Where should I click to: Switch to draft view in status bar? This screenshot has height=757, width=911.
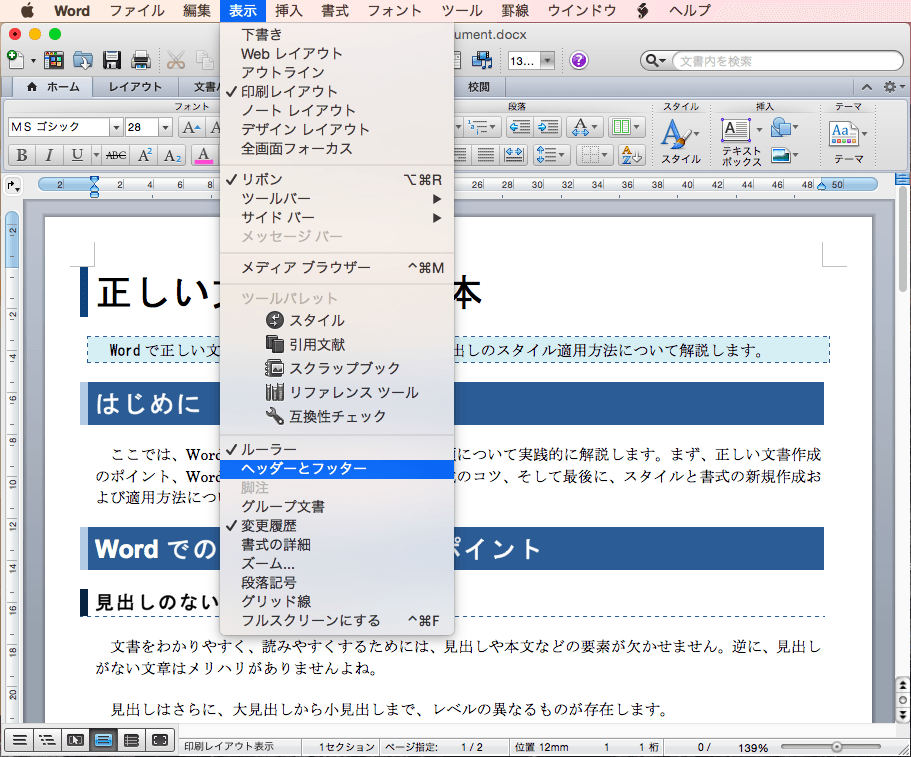(x=19, y=740)
